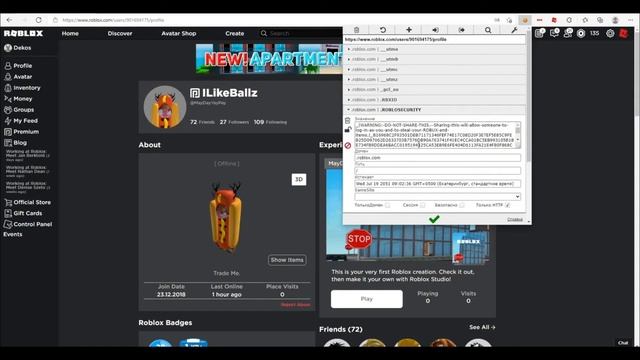Toggle the Secure checkbox in cookie editor

pyautogui.click(x=462, y=205)
